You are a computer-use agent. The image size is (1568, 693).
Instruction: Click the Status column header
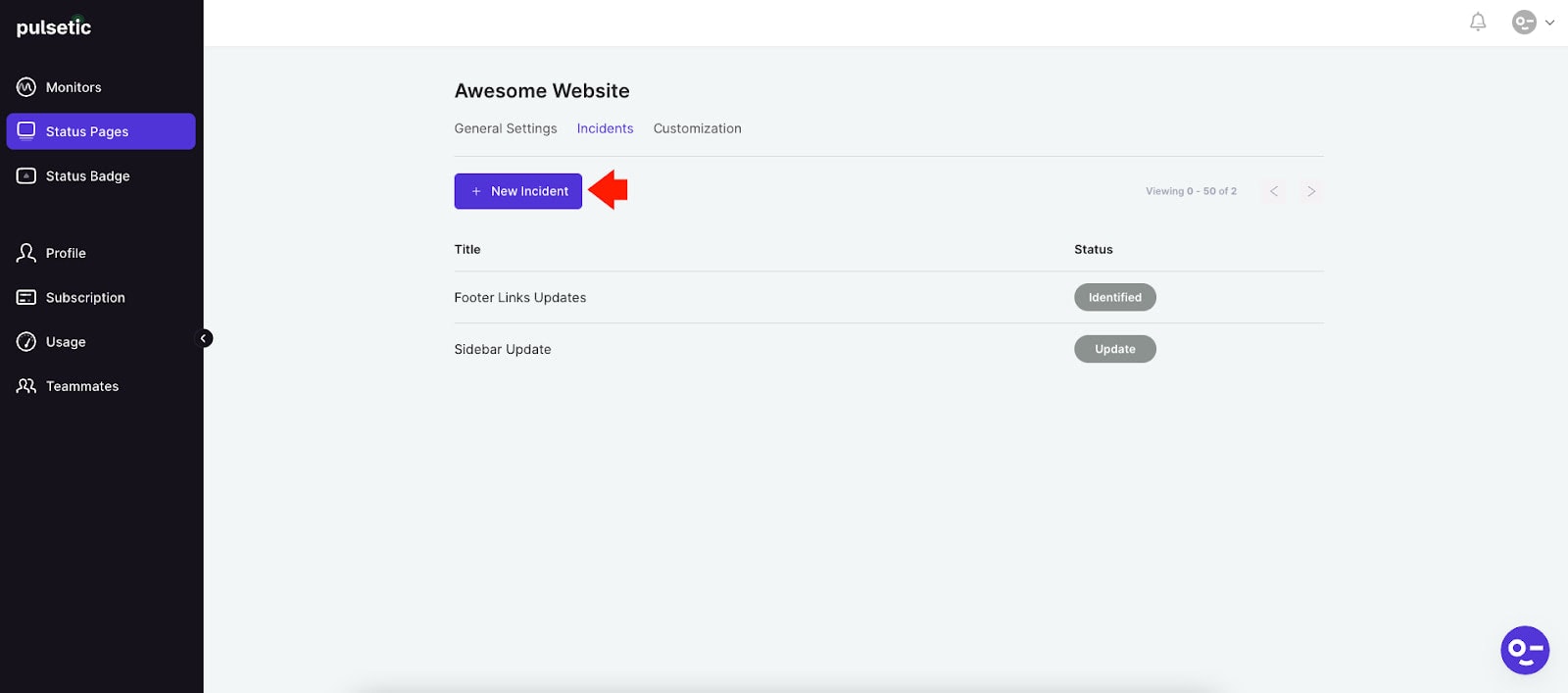click(x=1094, y=249)
